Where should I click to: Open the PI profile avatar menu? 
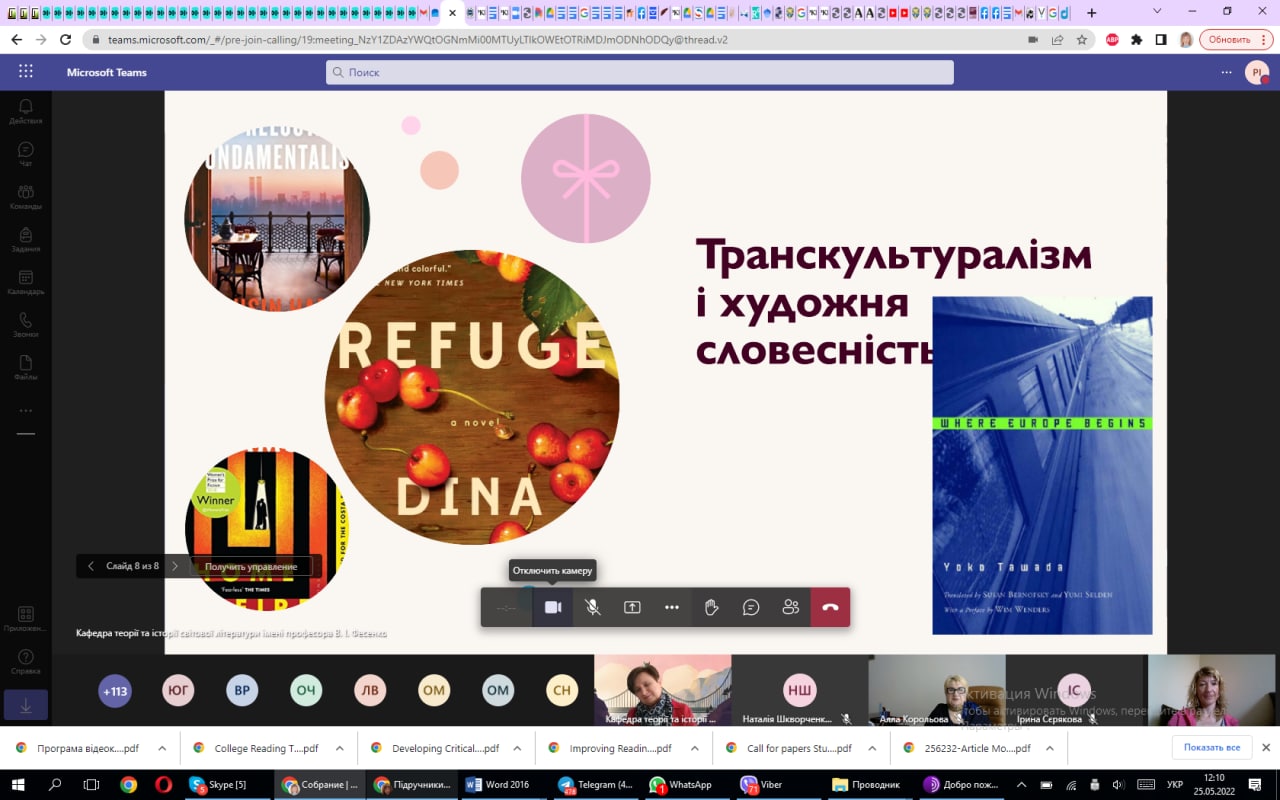pyautogui.click(x=1256, y=72)
